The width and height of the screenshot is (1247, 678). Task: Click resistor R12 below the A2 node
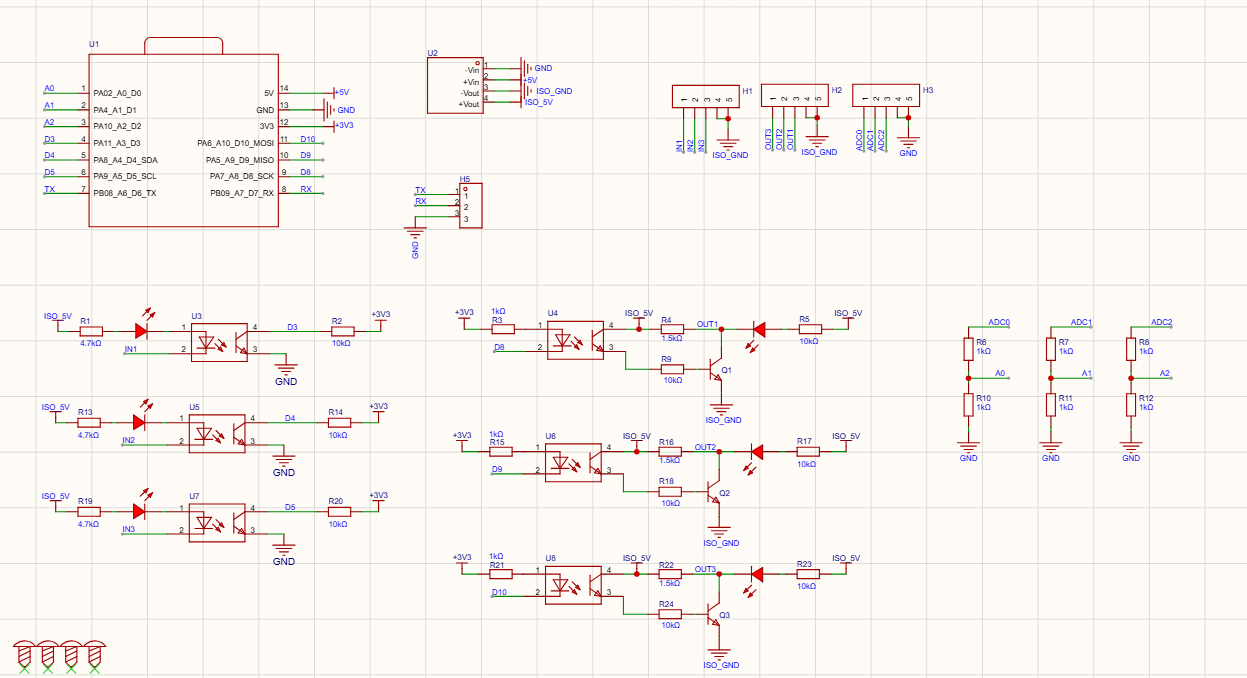(1131, 403)
